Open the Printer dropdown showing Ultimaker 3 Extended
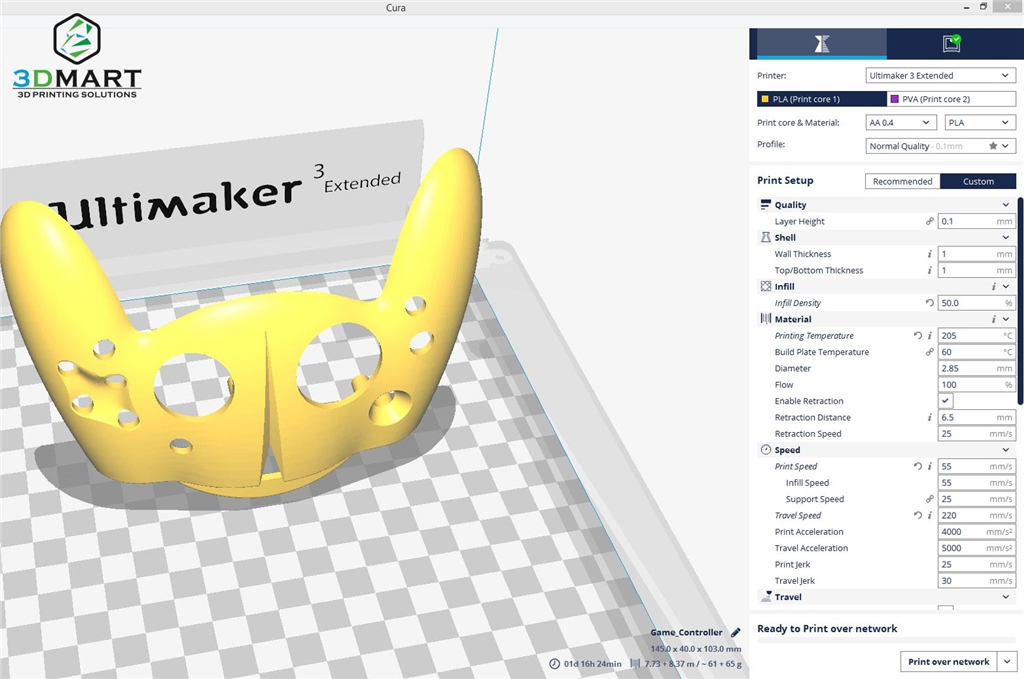Viewport: 1024px width, 679px height. click(940, 75)
